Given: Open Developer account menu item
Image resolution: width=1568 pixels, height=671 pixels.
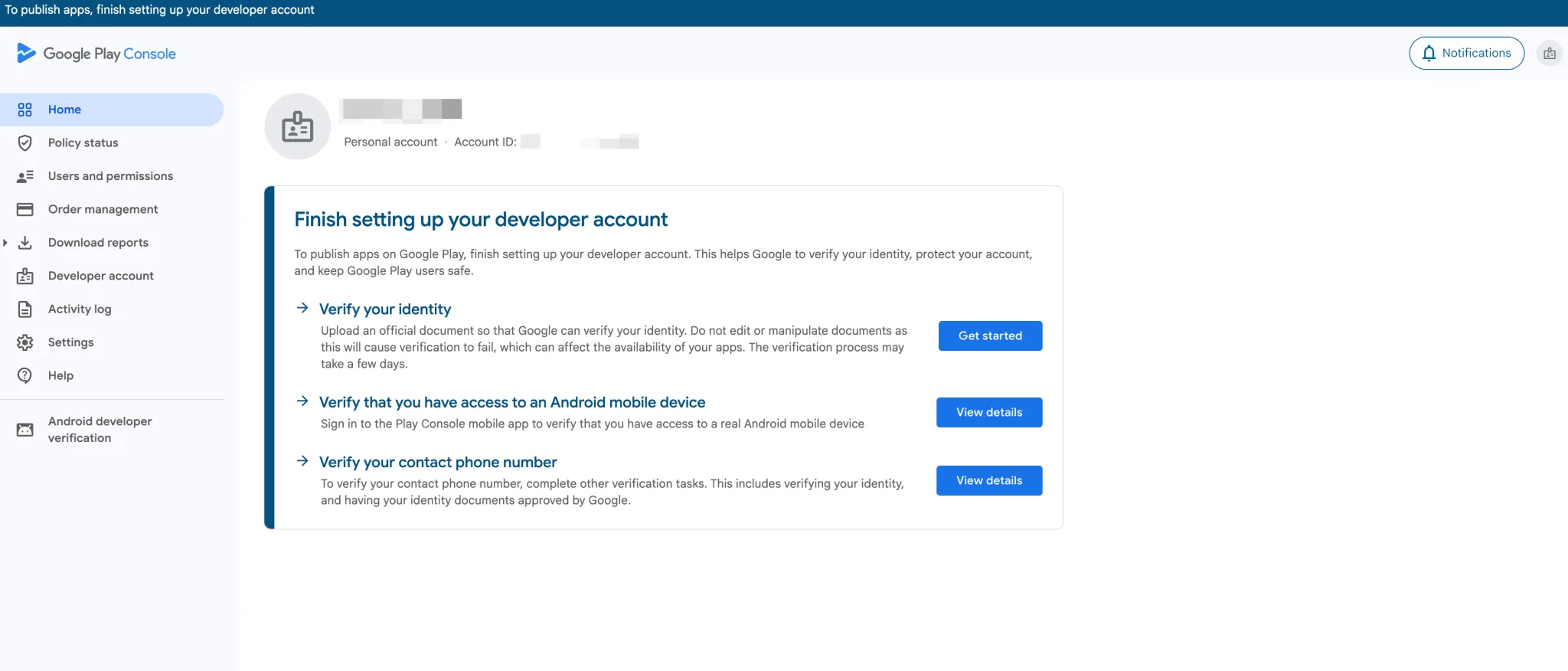Looking at the screenshot, I should click(112, 276).
